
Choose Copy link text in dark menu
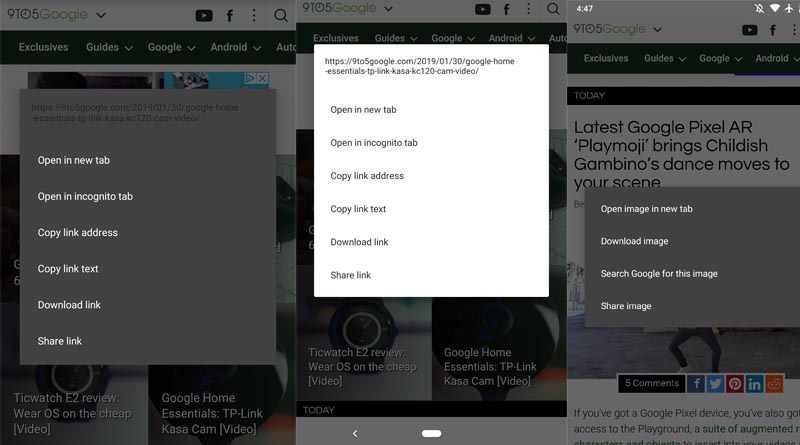pyautogui.click(x=68, y=268)
